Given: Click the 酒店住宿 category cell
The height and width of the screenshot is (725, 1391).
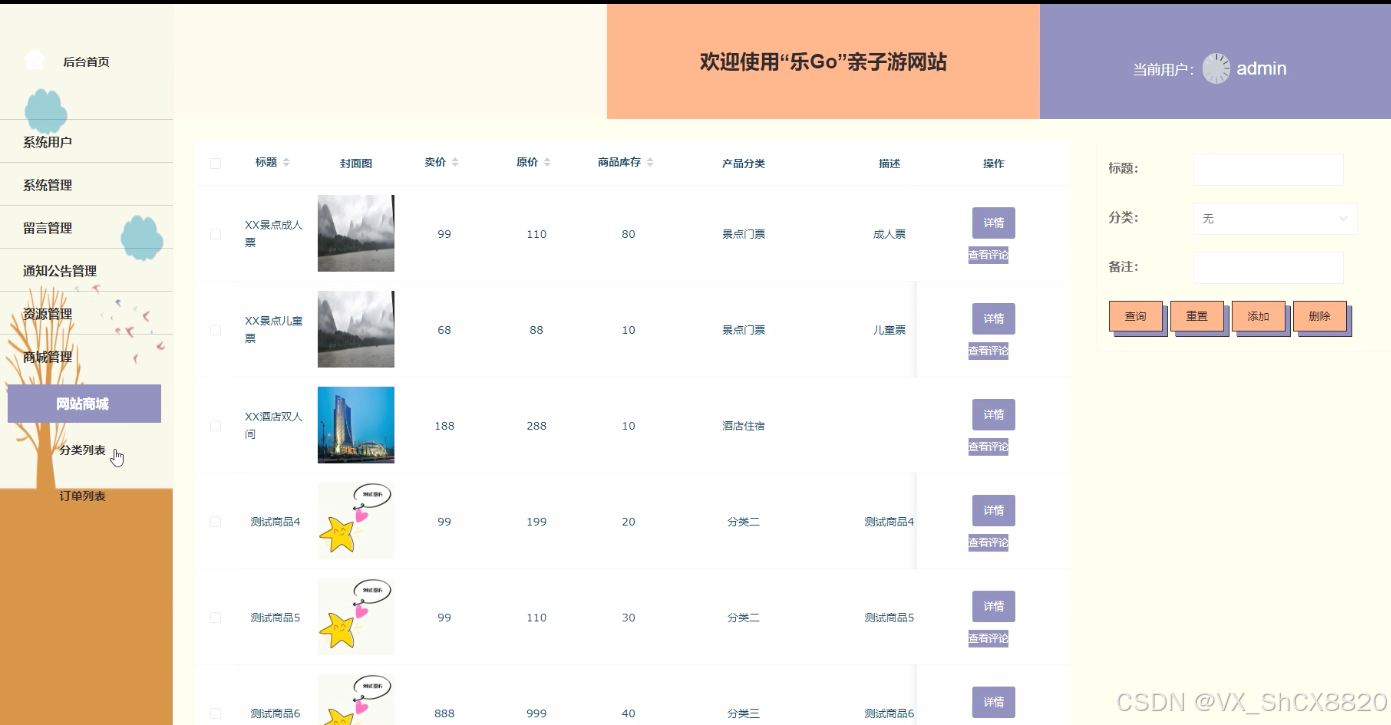Looking at the screenshot, I should coord(743,426).
